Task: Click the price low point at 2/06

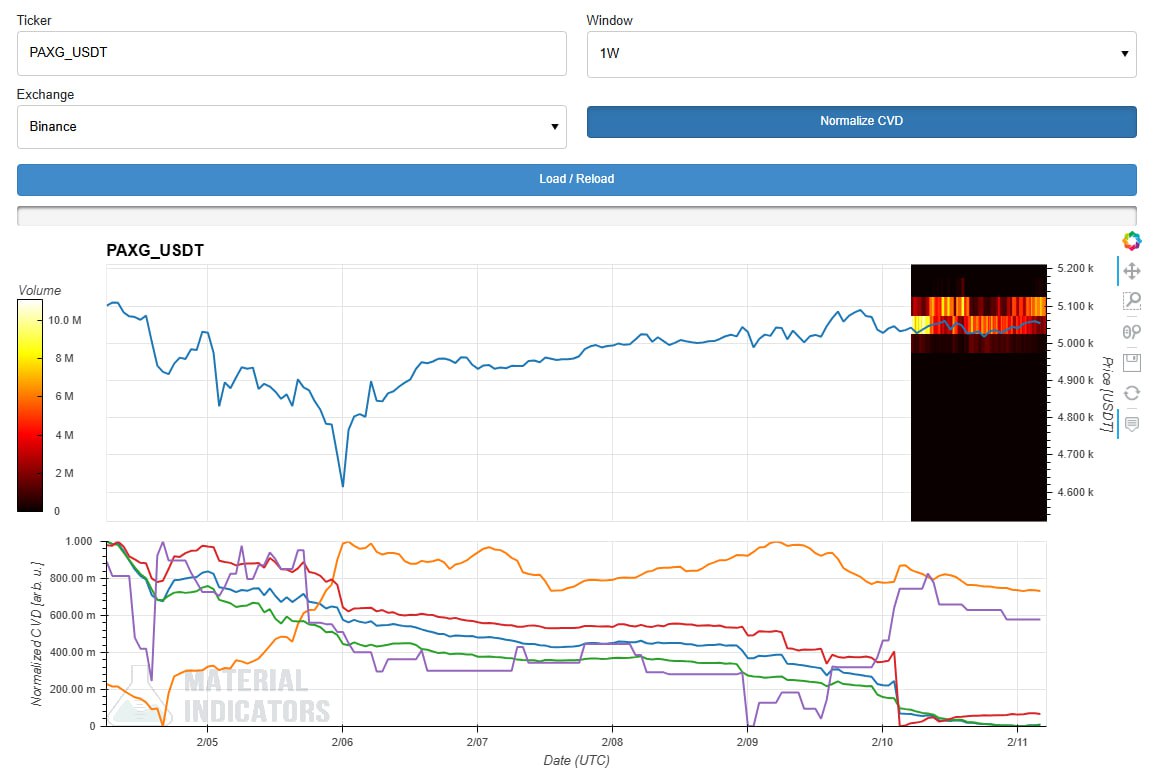Action: pyautogui.click(x=343, y=486)
